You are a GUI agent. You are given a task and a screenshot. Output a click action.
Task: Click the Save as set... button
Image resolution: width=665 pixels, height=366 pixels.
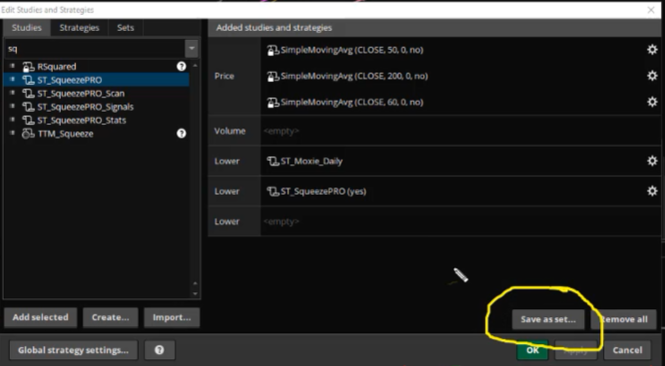(548, 319)
